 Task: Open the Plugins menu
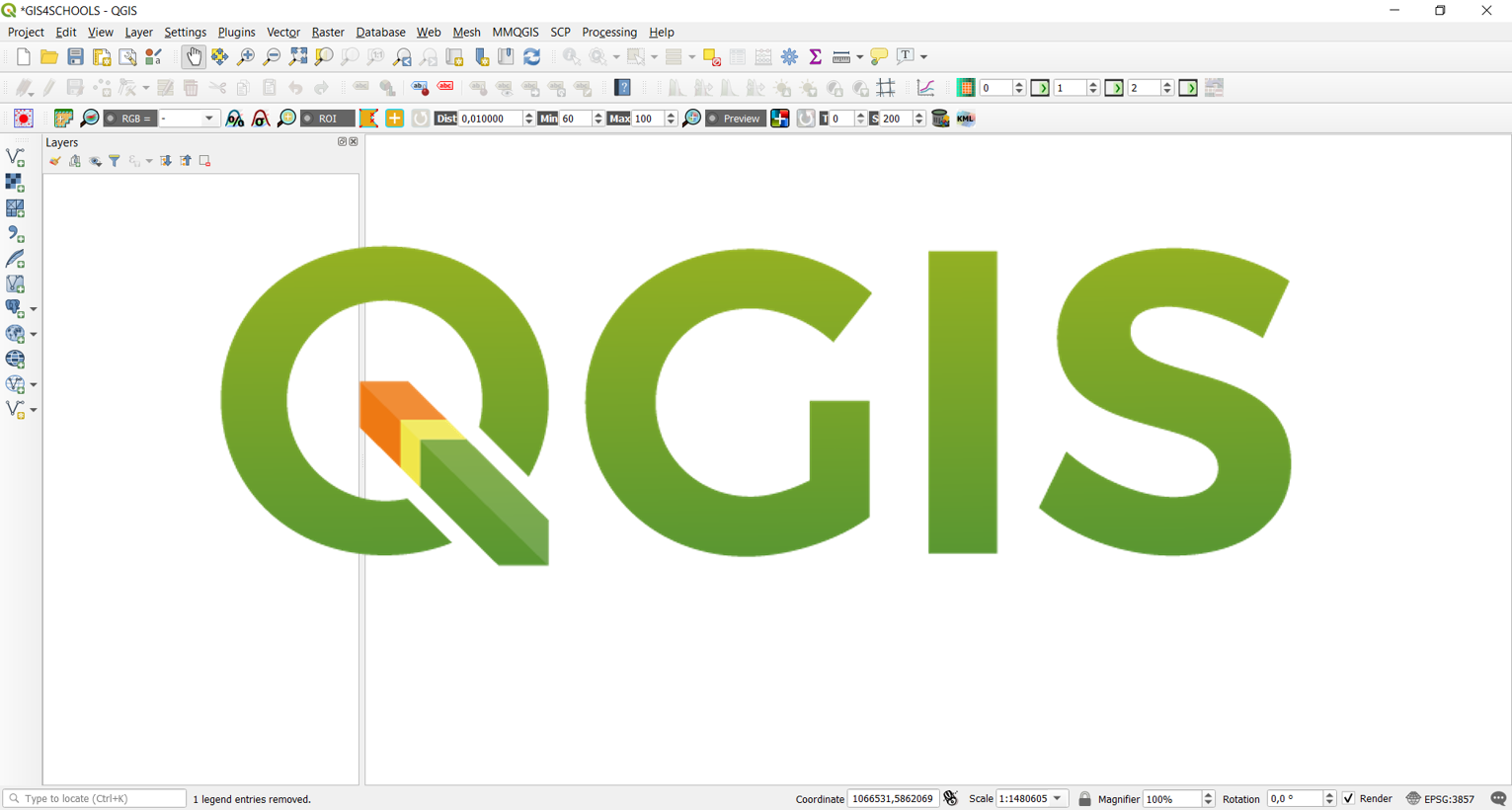(x=236, y=33)
